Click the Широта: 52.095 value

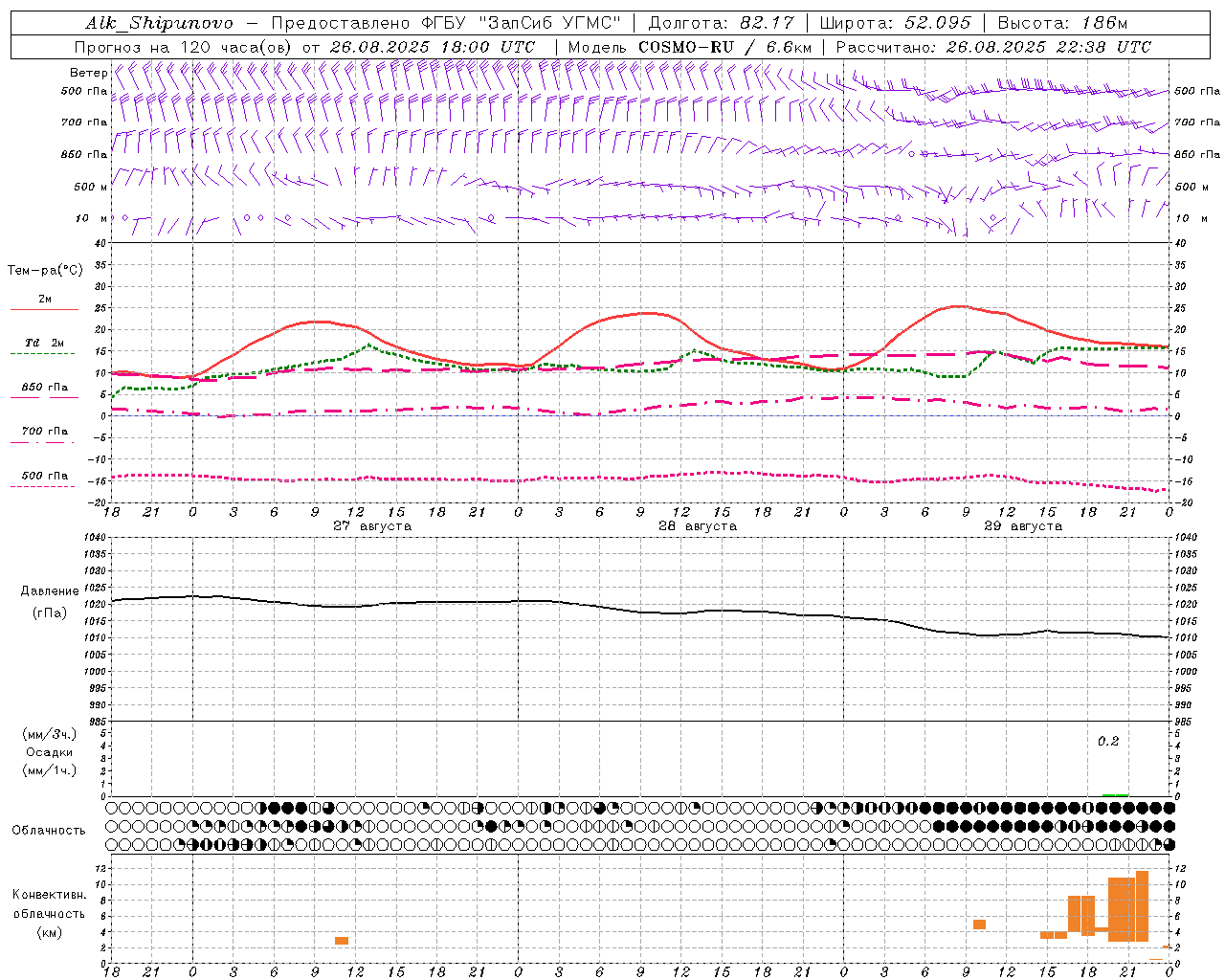pyautogui.click(x=896, y=23)
